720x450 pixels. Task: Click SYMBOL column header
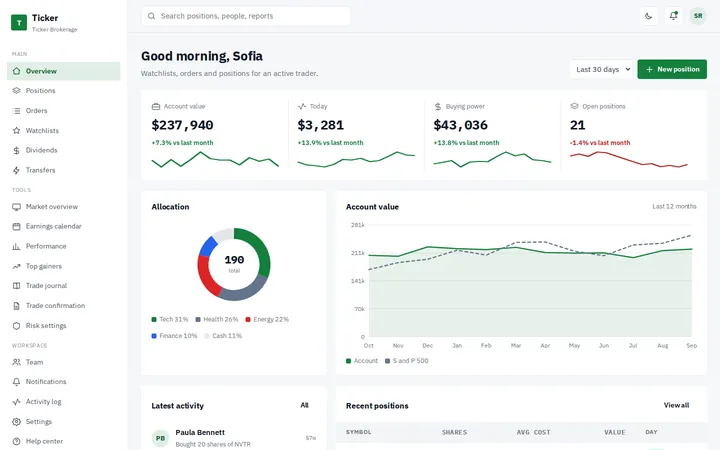coord(359,432)
